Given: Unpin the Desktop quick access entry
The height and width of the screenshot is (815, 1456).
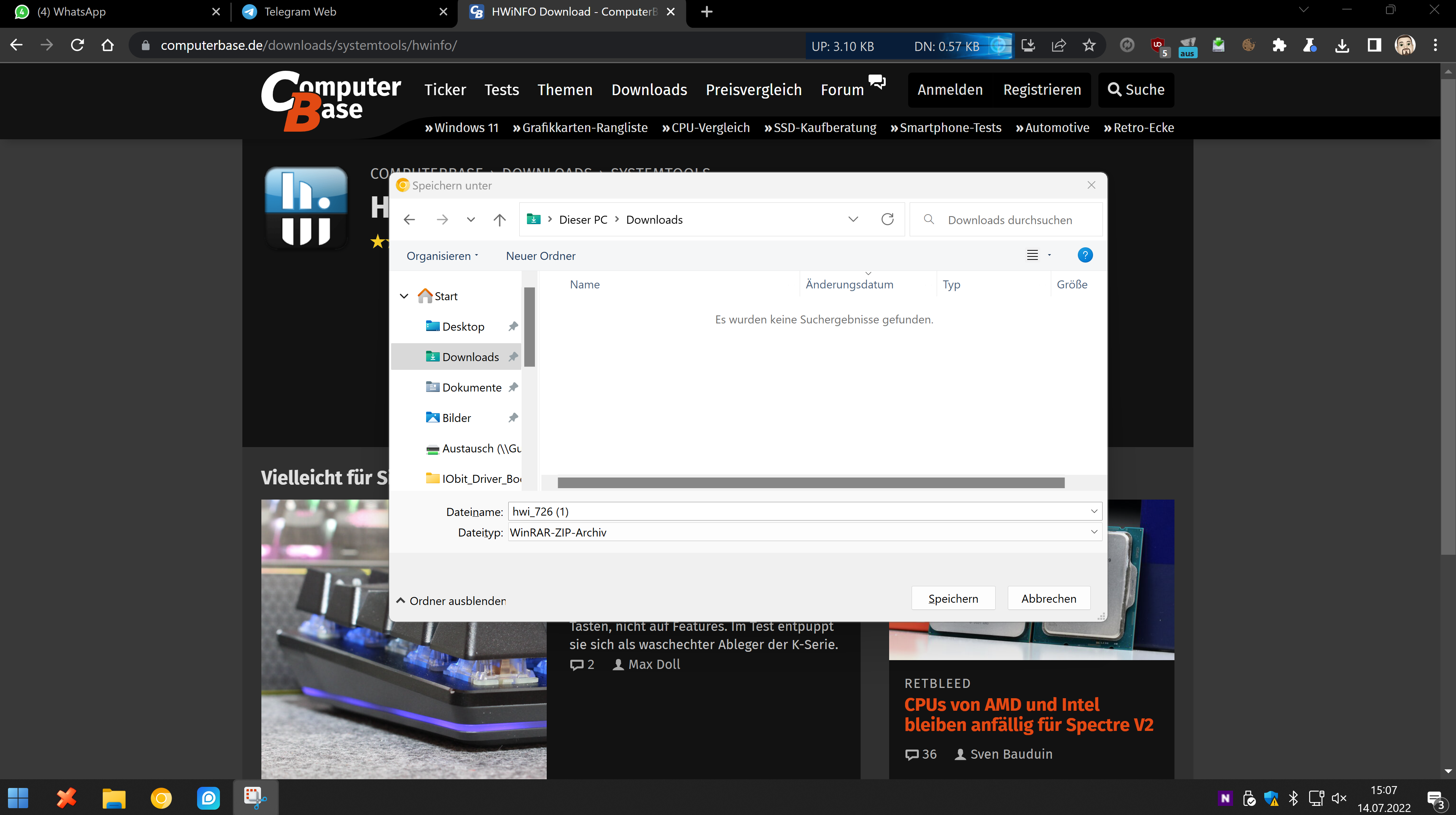Looking at the screenshot, I should pyautogui.click(x=512, y=327).
